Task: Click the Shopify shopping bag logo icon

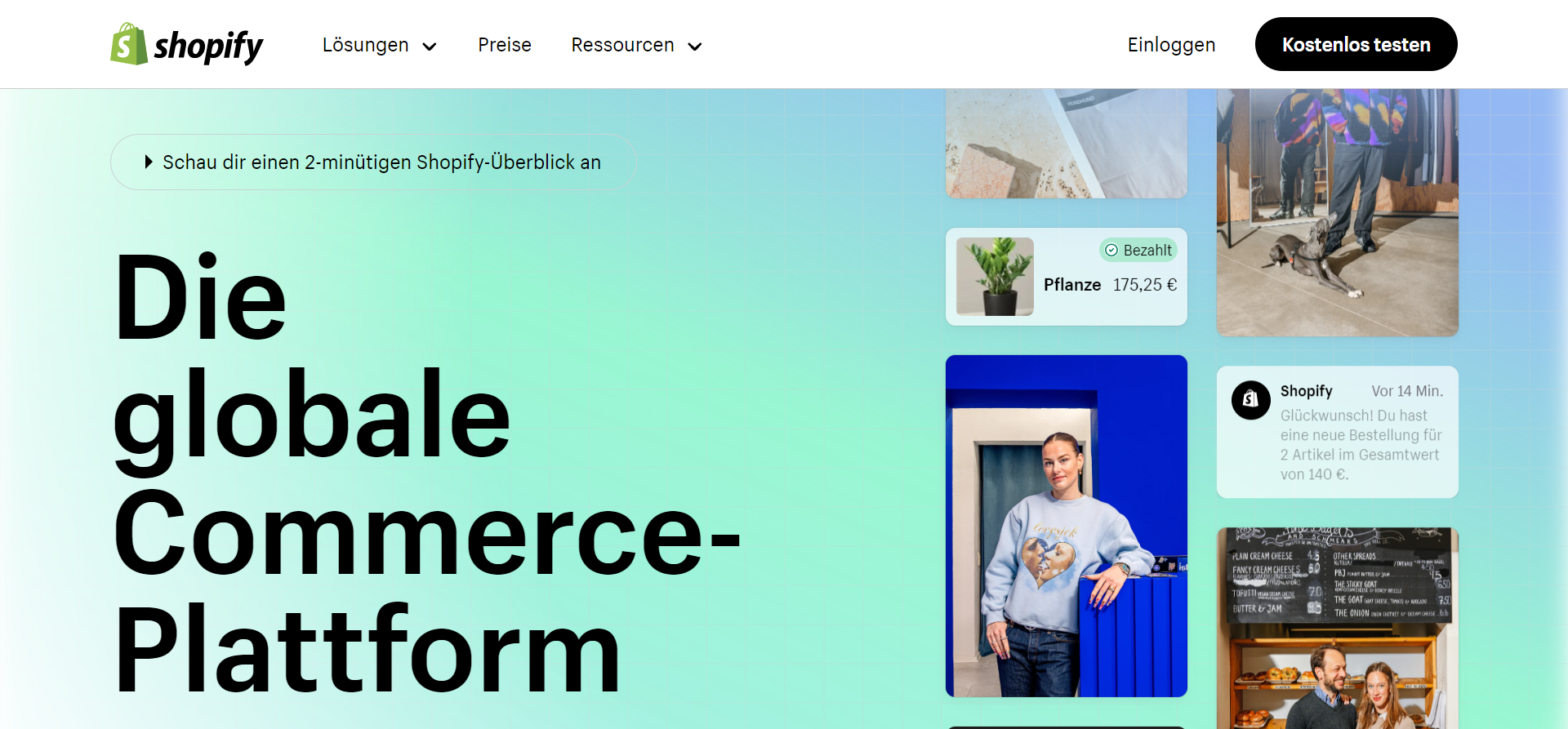Action: pos(129,44)
